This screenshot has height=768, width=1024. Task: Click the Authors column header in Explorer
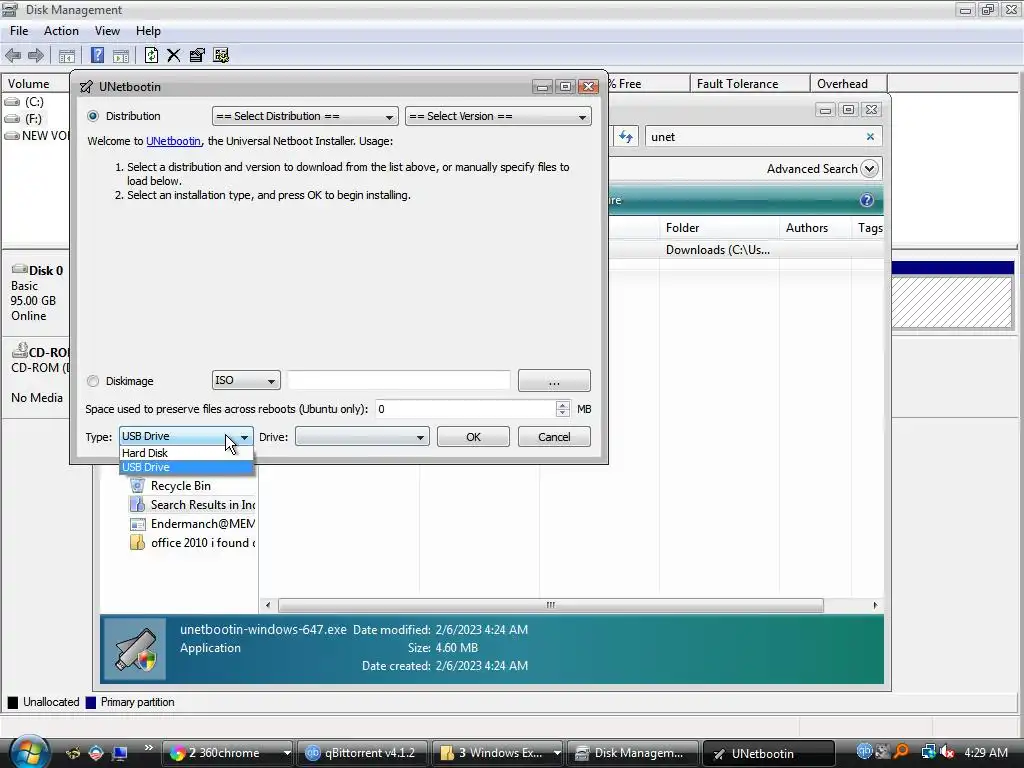pos(815,228)
